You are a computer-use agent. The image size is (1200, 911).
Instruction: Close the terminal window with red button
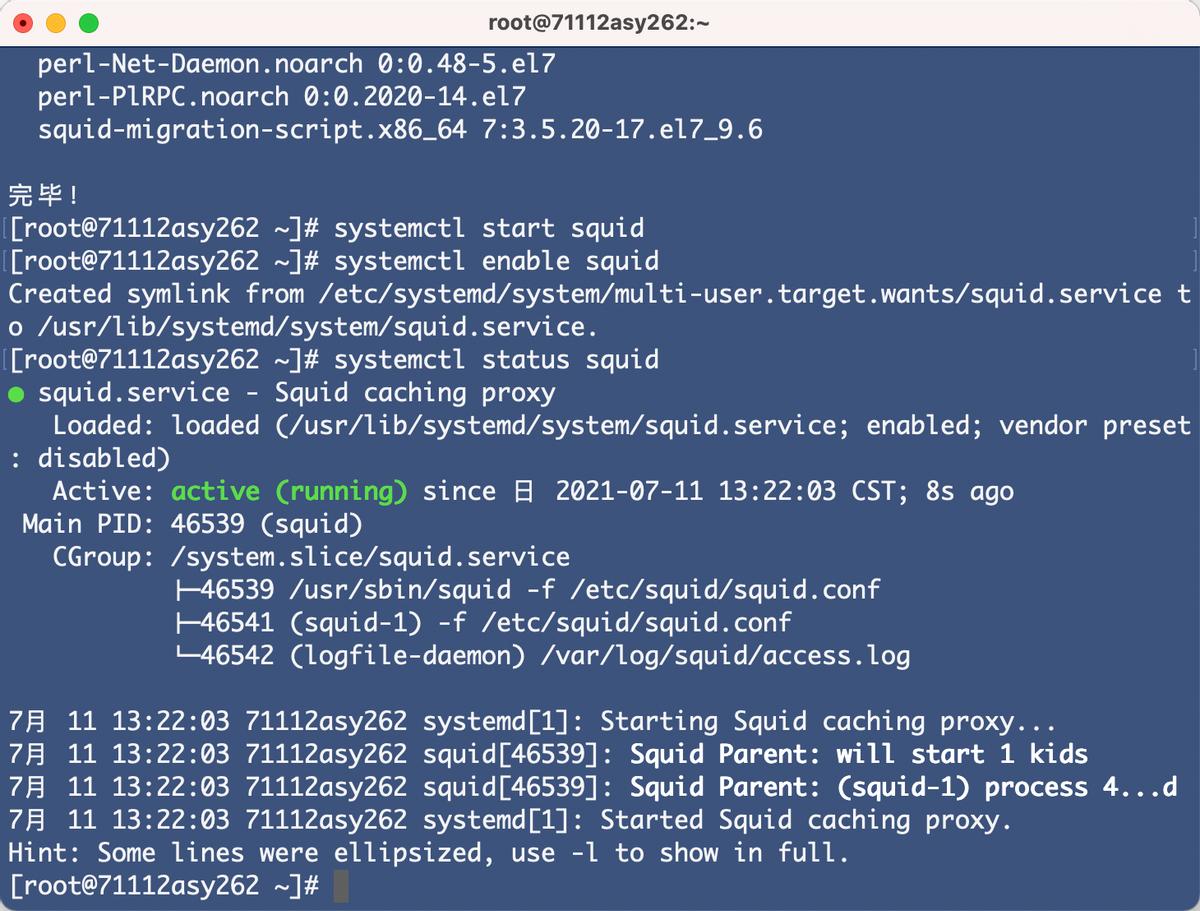(x=24, y=22)
